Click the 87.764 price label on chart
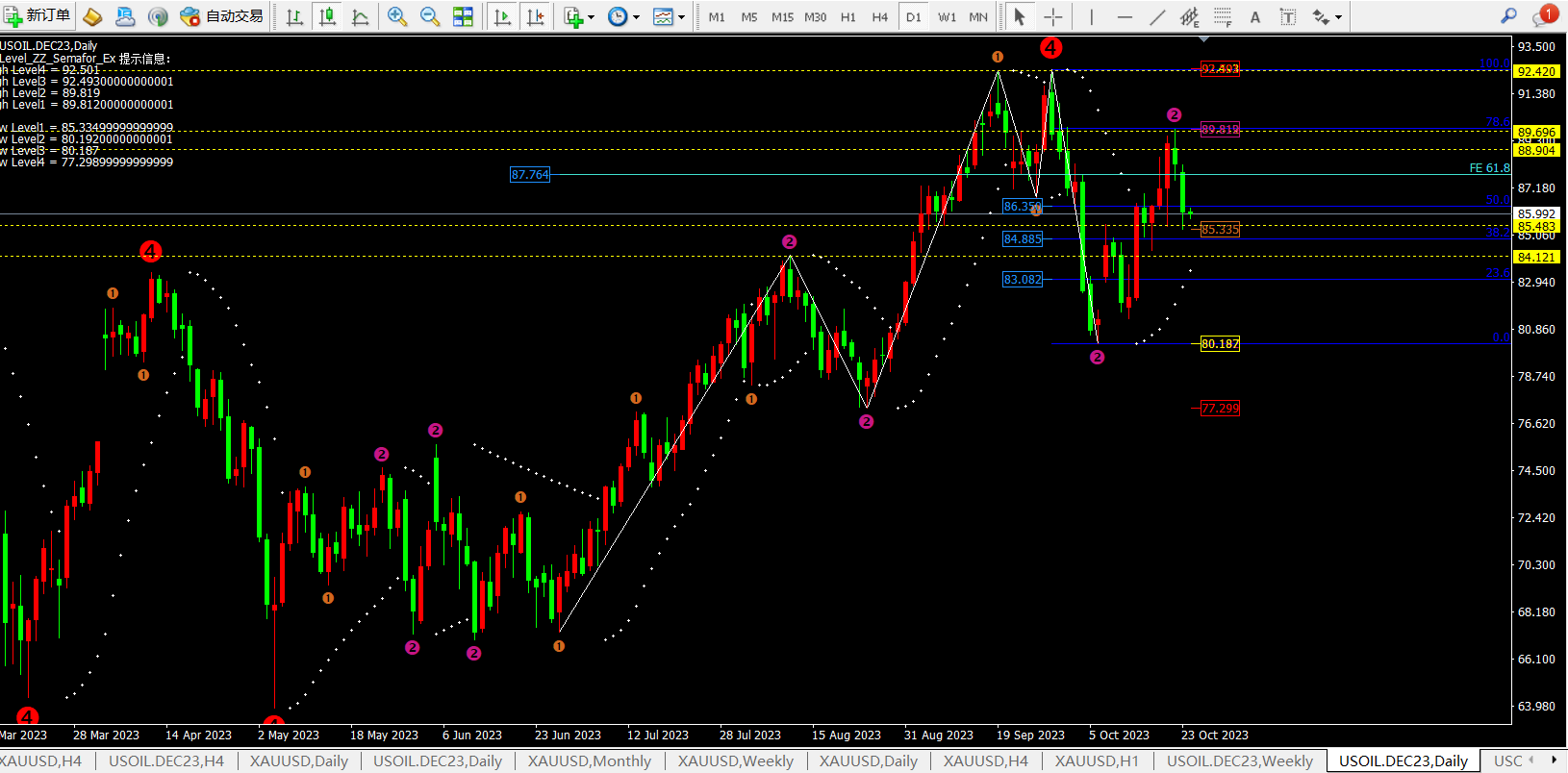Screen dimensions: 1568x773 pos(530,174)
